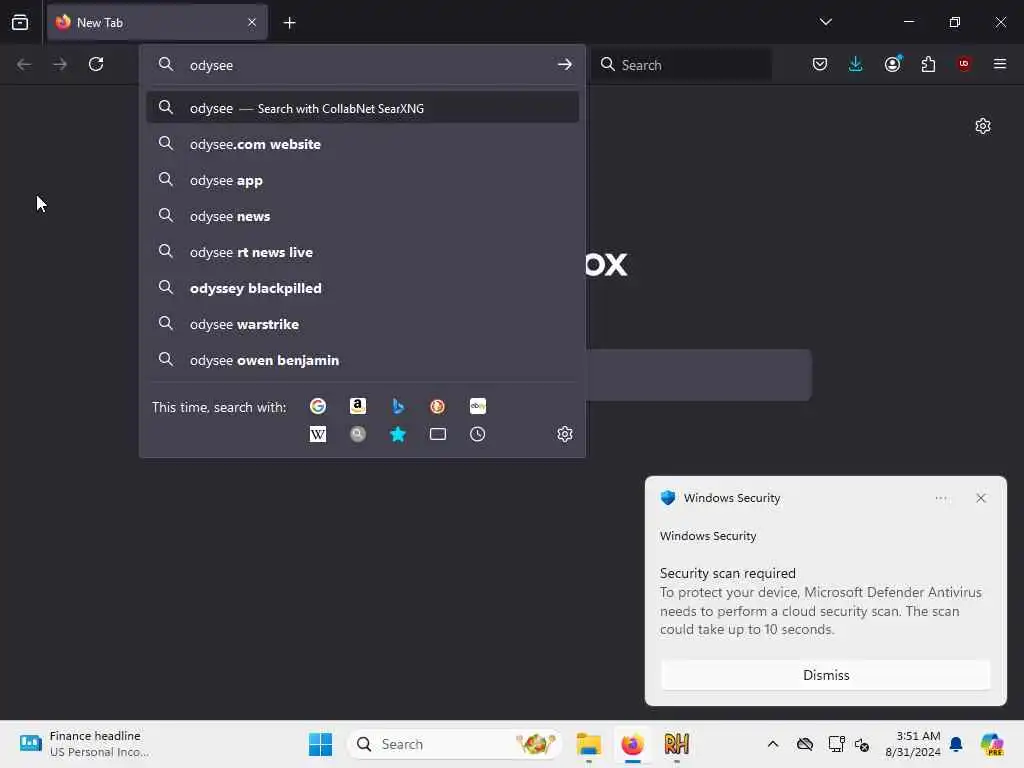
Task: Click the tray display with warning icon
Action: 836,744
